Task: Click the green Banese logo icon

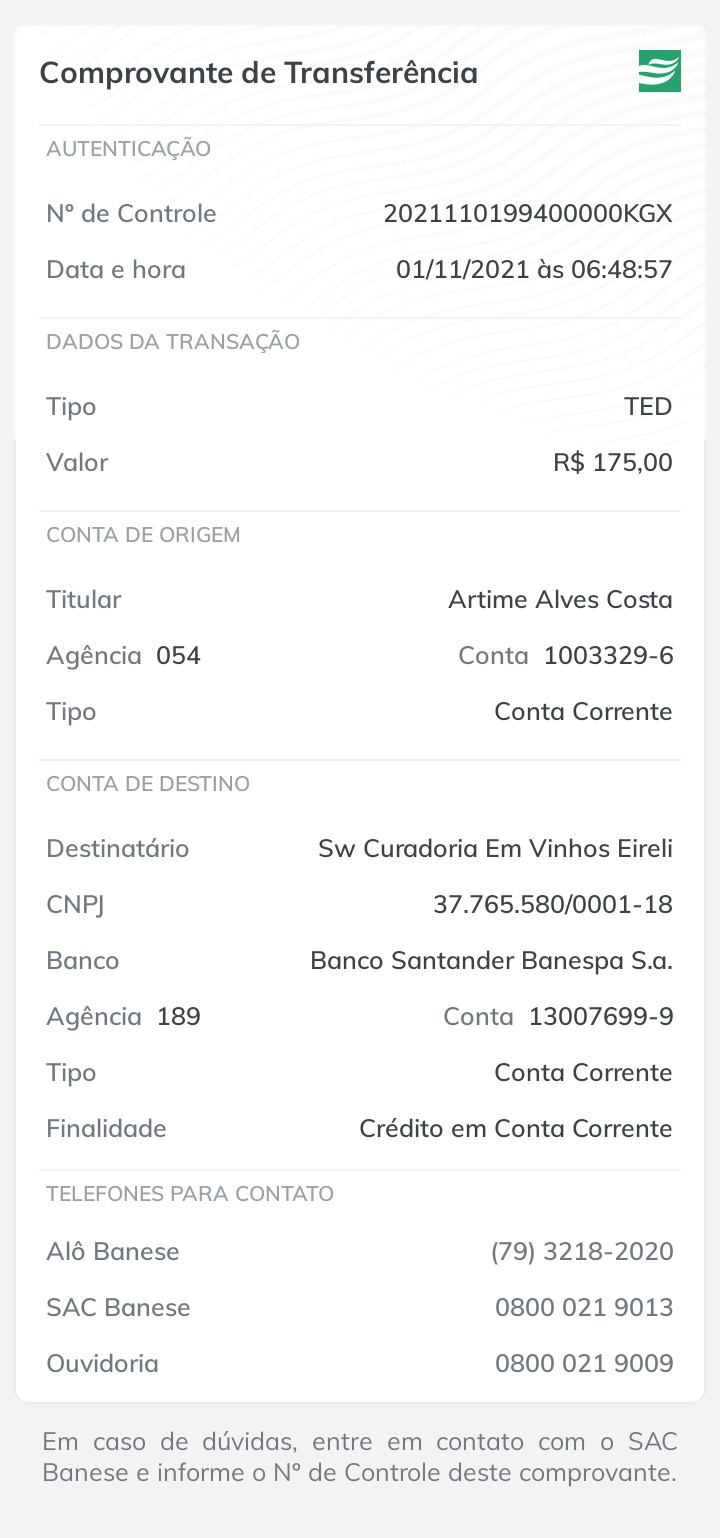Action: tap(659, 71)
